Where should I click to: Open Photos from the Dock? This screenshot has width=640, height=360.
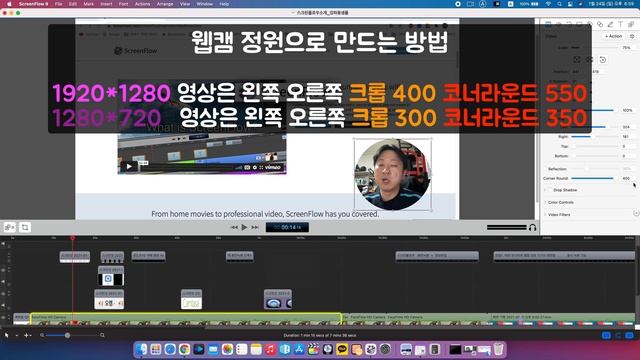(x=227, y=349)
